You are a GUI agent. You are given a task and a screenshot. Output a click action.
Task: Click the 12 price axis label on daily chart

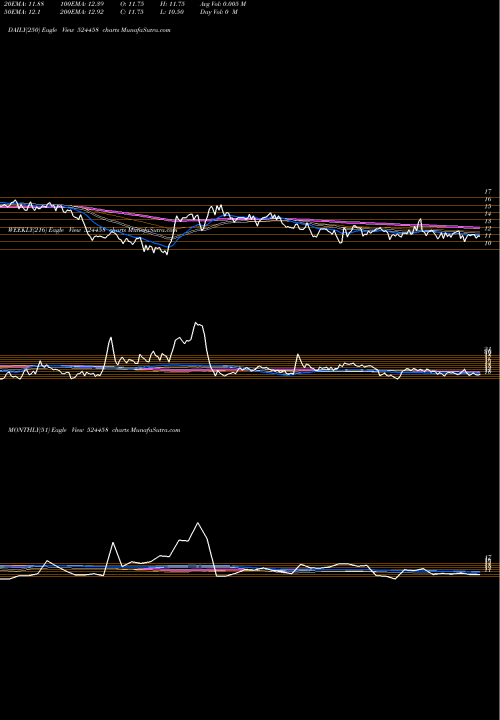(488, 229)
